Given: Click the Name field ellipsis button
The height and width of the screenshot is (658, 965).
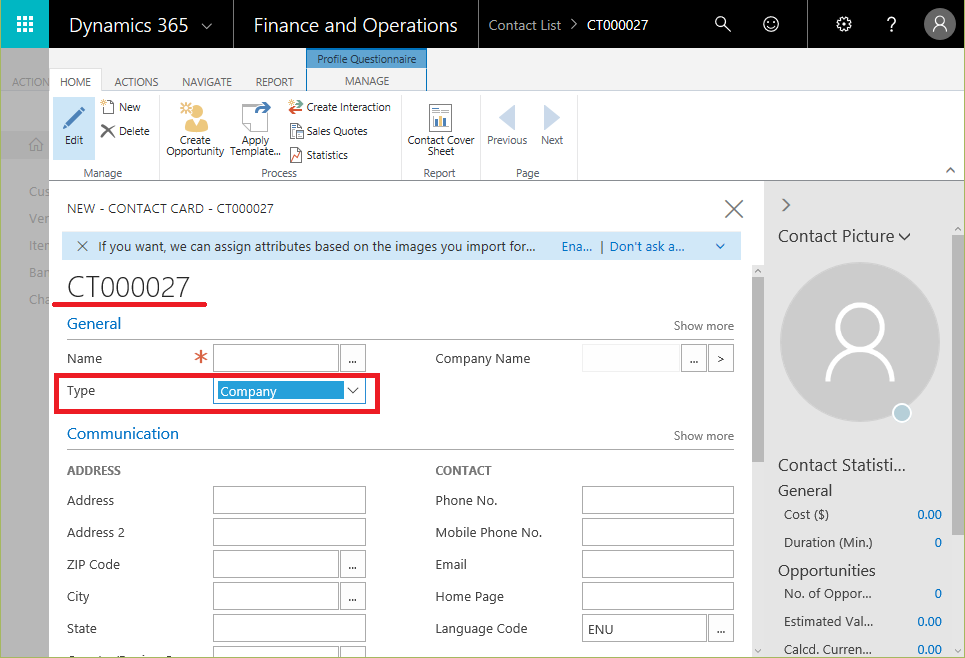Looking at the screenshot, I should pyautogui.click(x=353, y=358).
